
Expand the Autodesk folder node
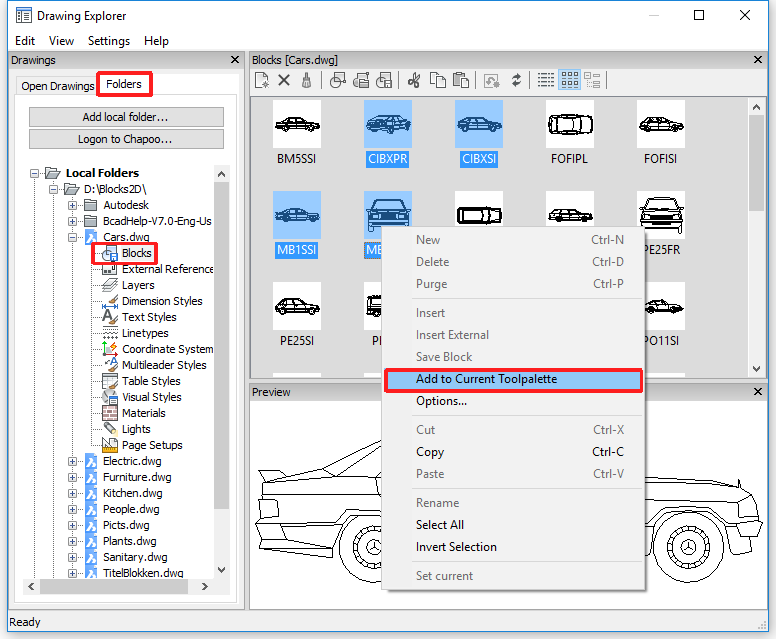click(73, 205)
